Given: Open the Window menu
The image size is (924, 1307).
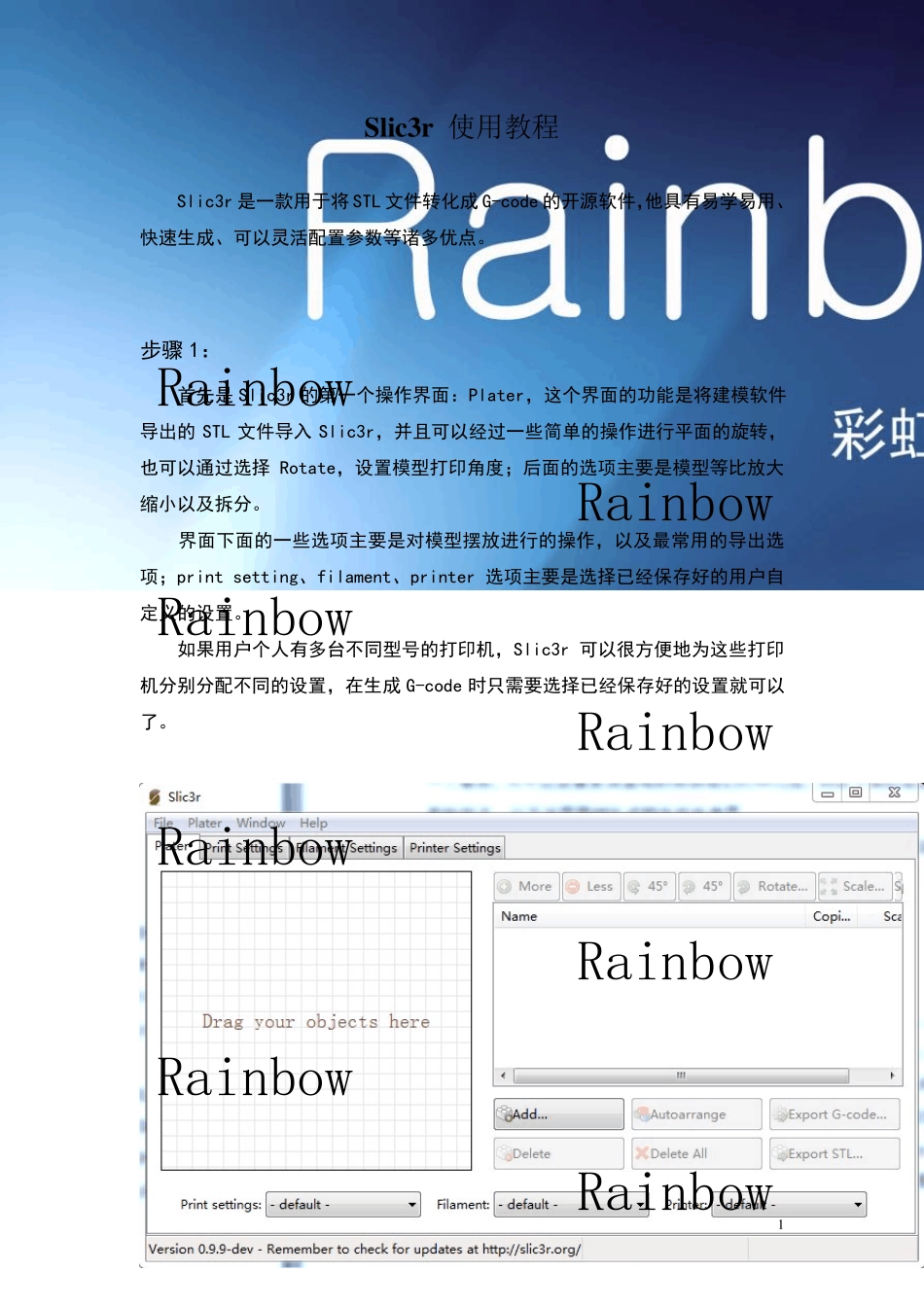Looking at the screenshot, I should tap(261, 823).
